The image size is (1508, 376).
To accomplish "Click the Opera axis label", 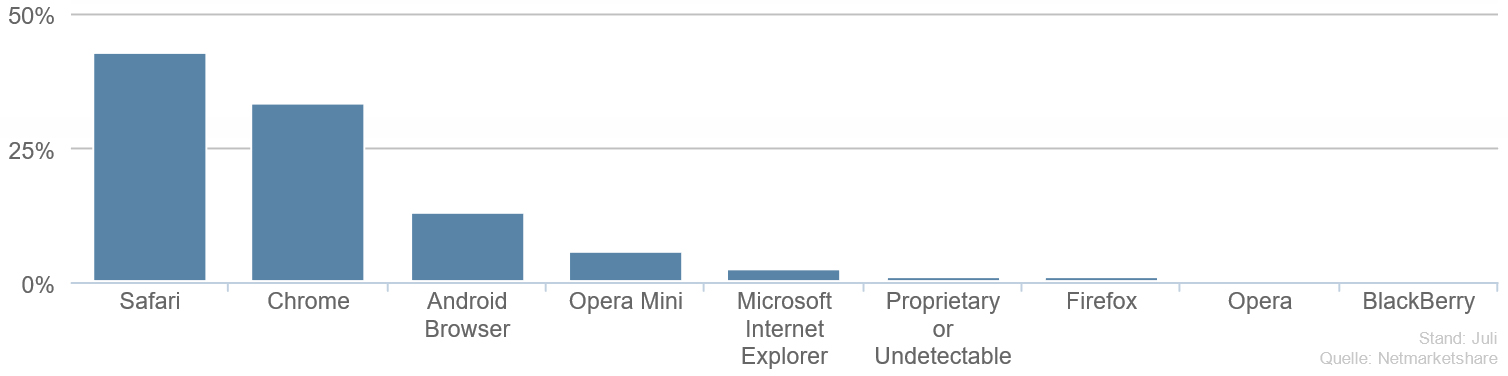I will click(x=1260, y=301).
